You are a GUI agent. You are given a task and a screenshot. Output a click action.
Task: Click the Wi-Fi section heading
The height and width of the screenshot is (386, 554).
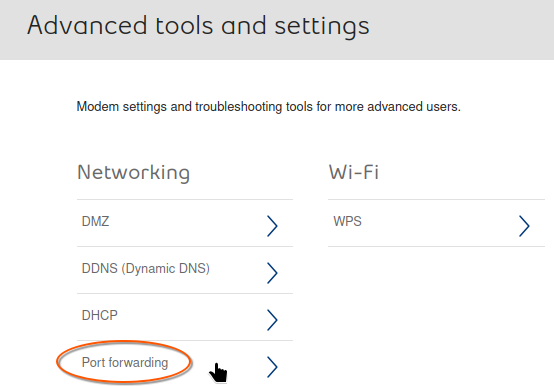pyautogui.click(x=354, y=172)
